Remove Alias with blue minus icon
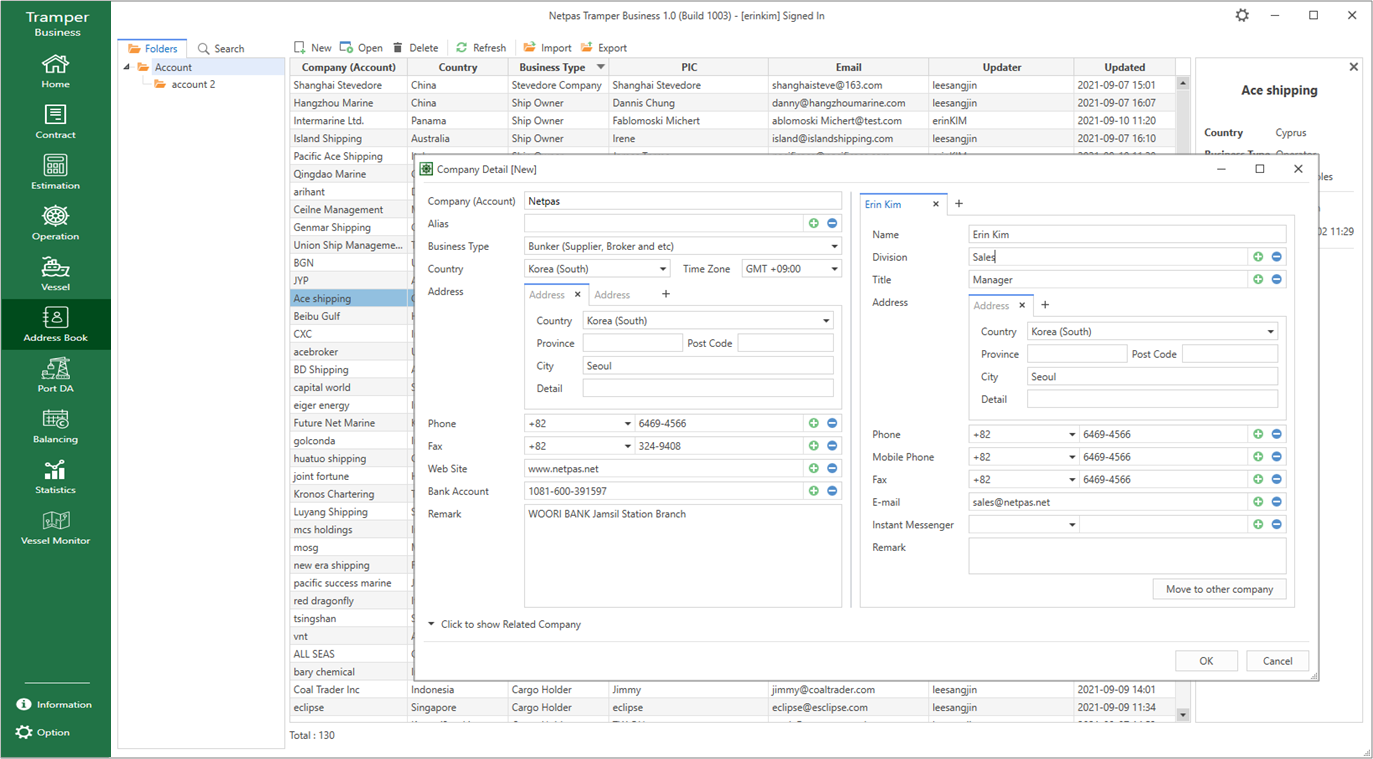 tap(832, 224)
